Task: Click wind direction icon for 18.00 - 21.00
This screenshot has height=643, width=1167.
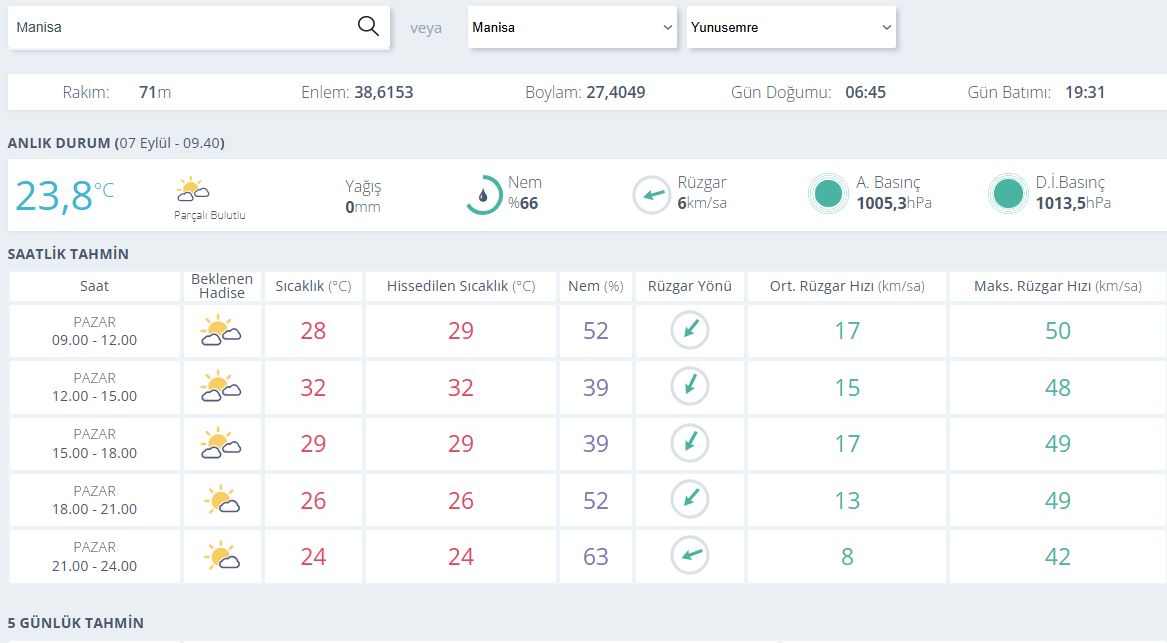Action: point(690,499)
